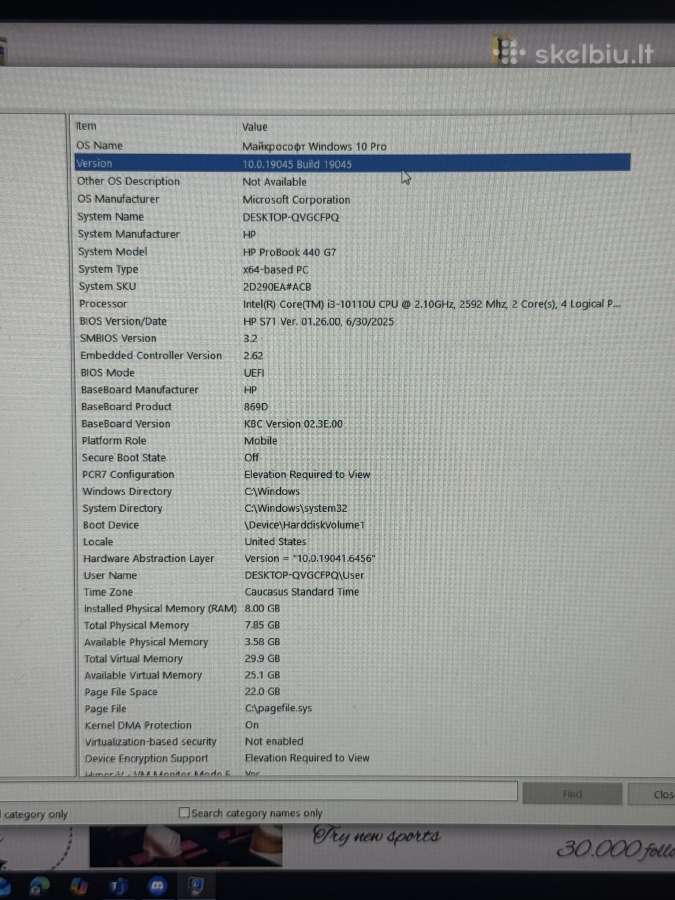This screenshot has width=675, height=900.
Task: Click the '7.85 GB' total memory value
Action: point(262,624)
